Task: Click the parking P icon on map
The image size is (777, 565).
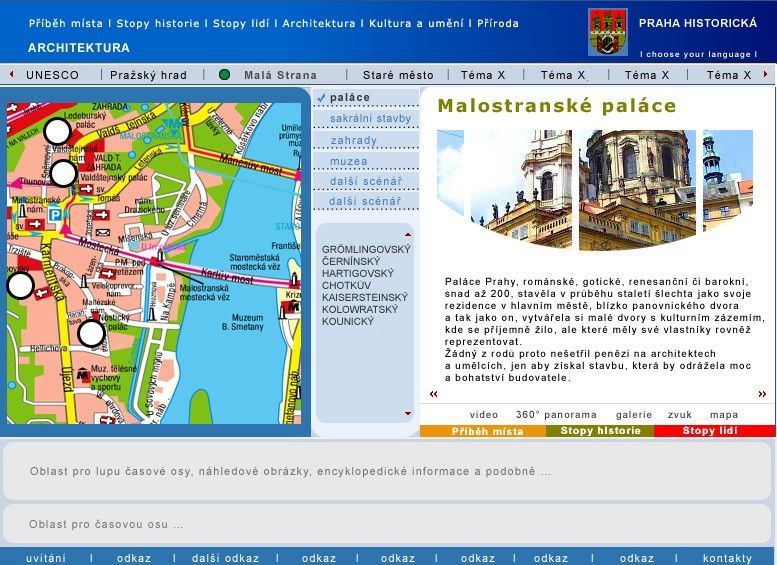Action: 56,213
